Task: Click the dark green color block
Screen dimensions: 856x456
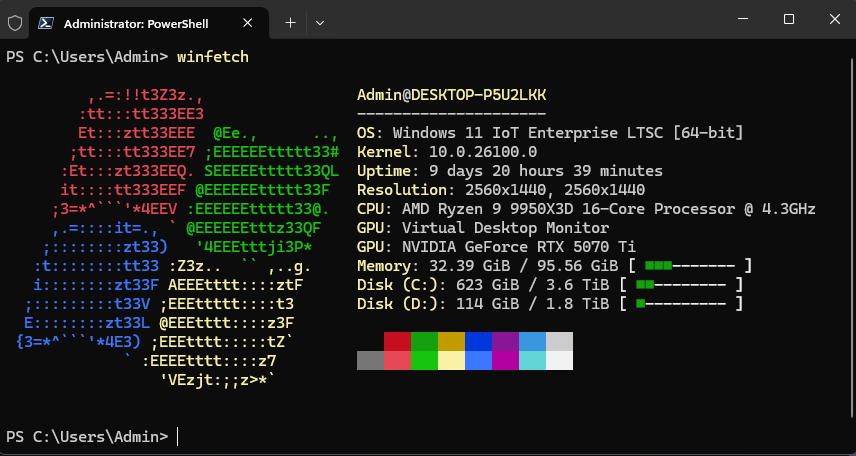Action: click(424, 341)
